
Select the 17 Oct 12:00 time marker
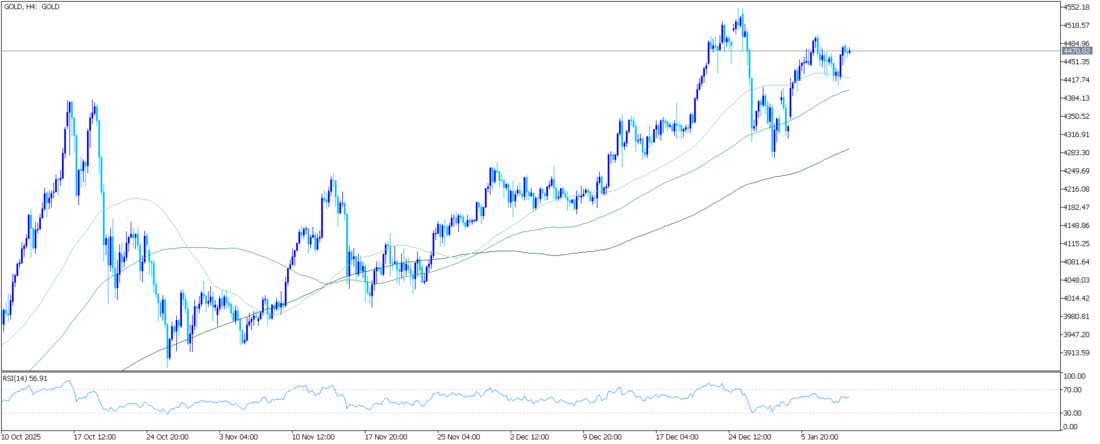97,437
